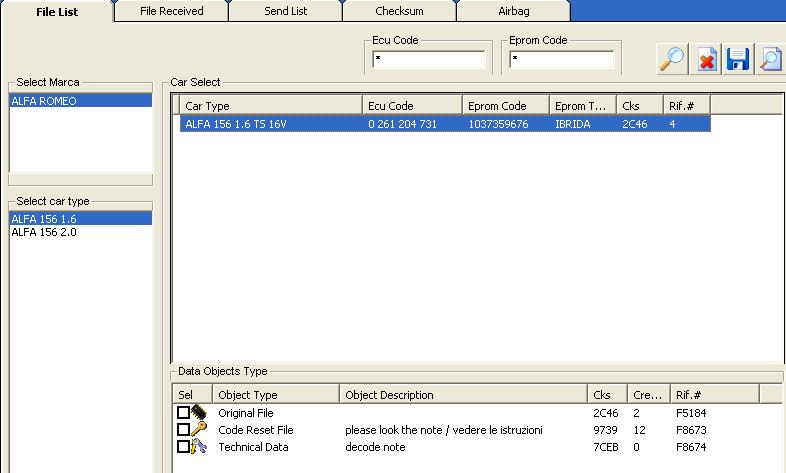This screenshot has height=473, width=786.
Task: Click Object Description column header
Action: pyautogui.click(x=463, y=394)
